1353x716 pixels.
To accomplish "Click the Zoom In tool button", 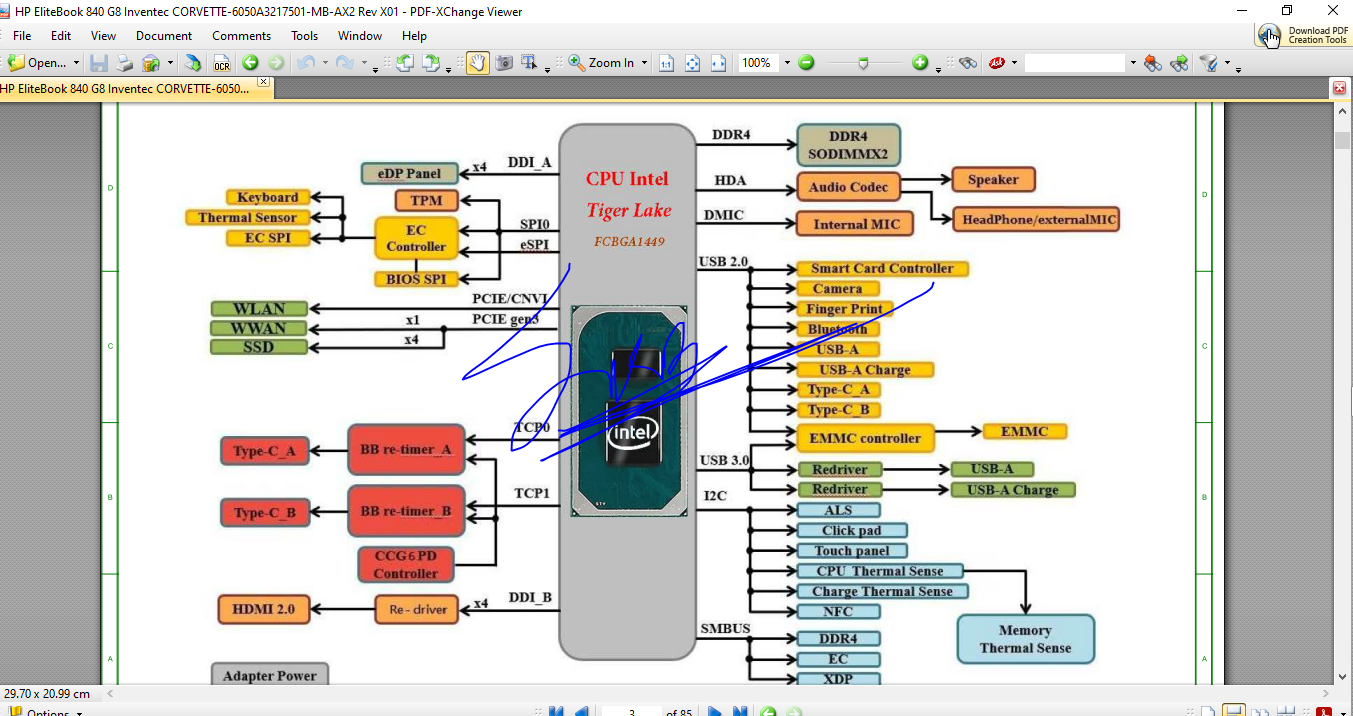I will click(603, 62).
